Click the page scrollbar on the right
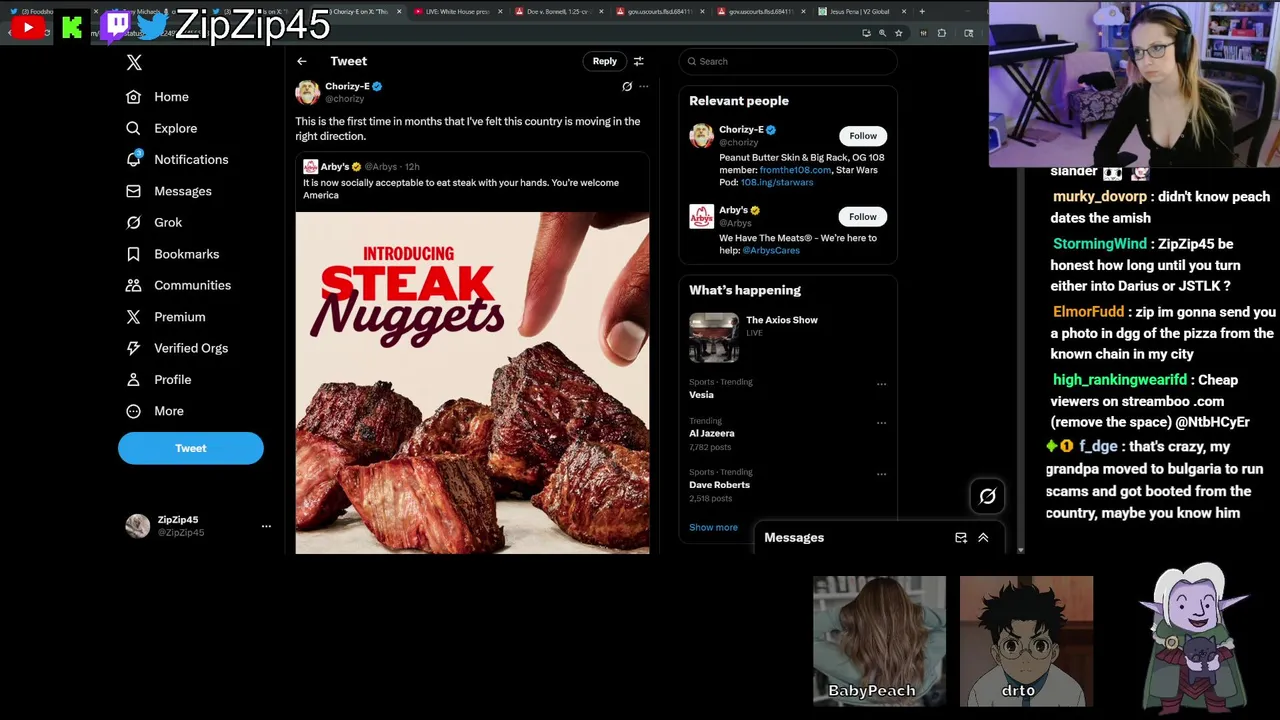 click(1020, 300)
